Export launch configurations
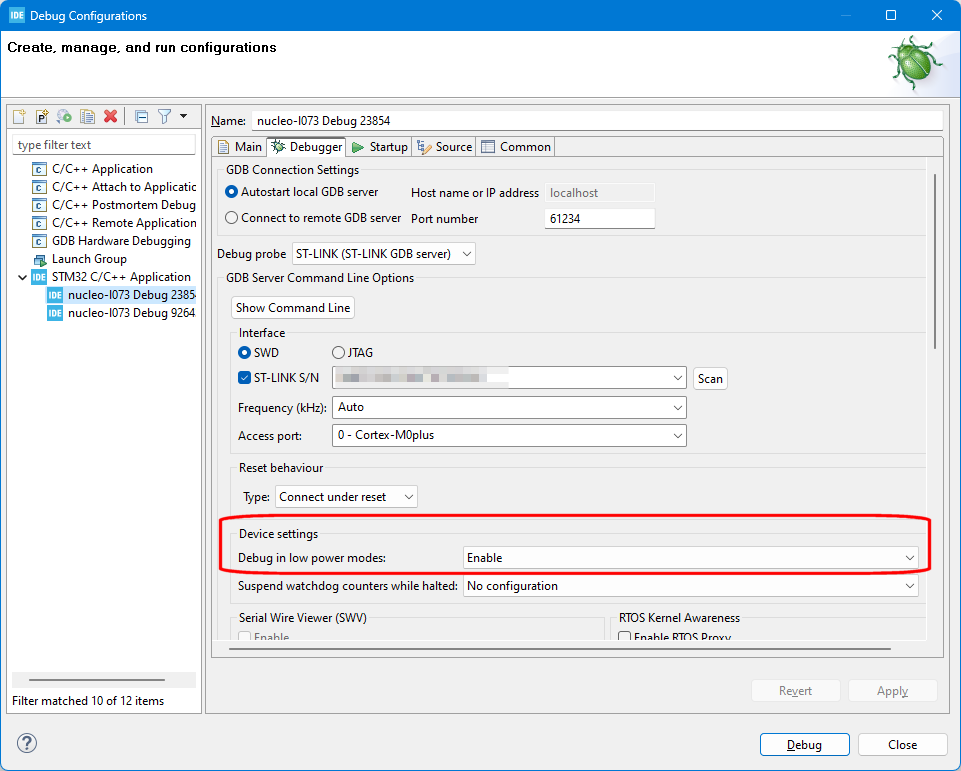 [x=63, y=116]
